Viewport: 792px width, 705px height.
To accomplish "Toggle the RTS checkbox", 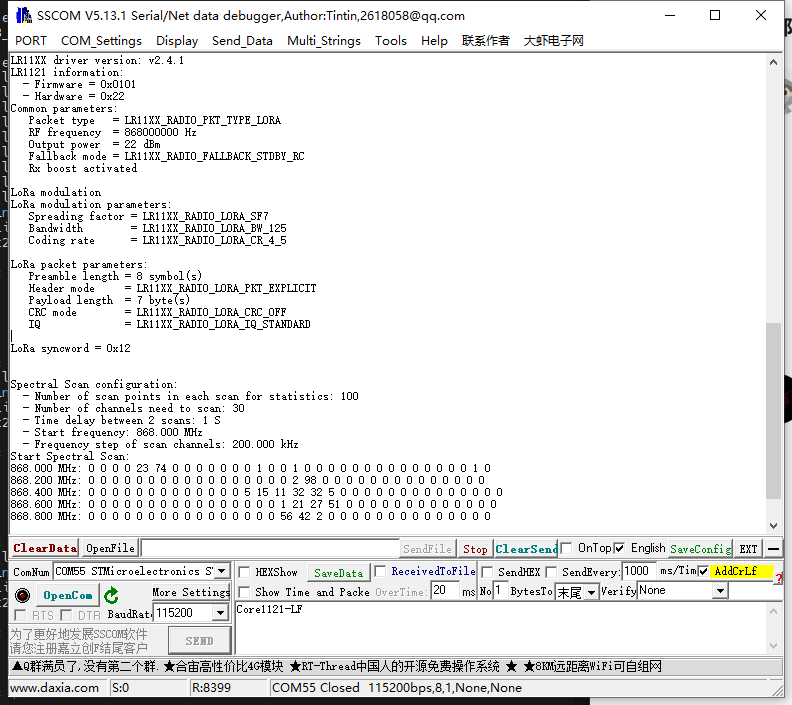I will click(x=20, y=615).
